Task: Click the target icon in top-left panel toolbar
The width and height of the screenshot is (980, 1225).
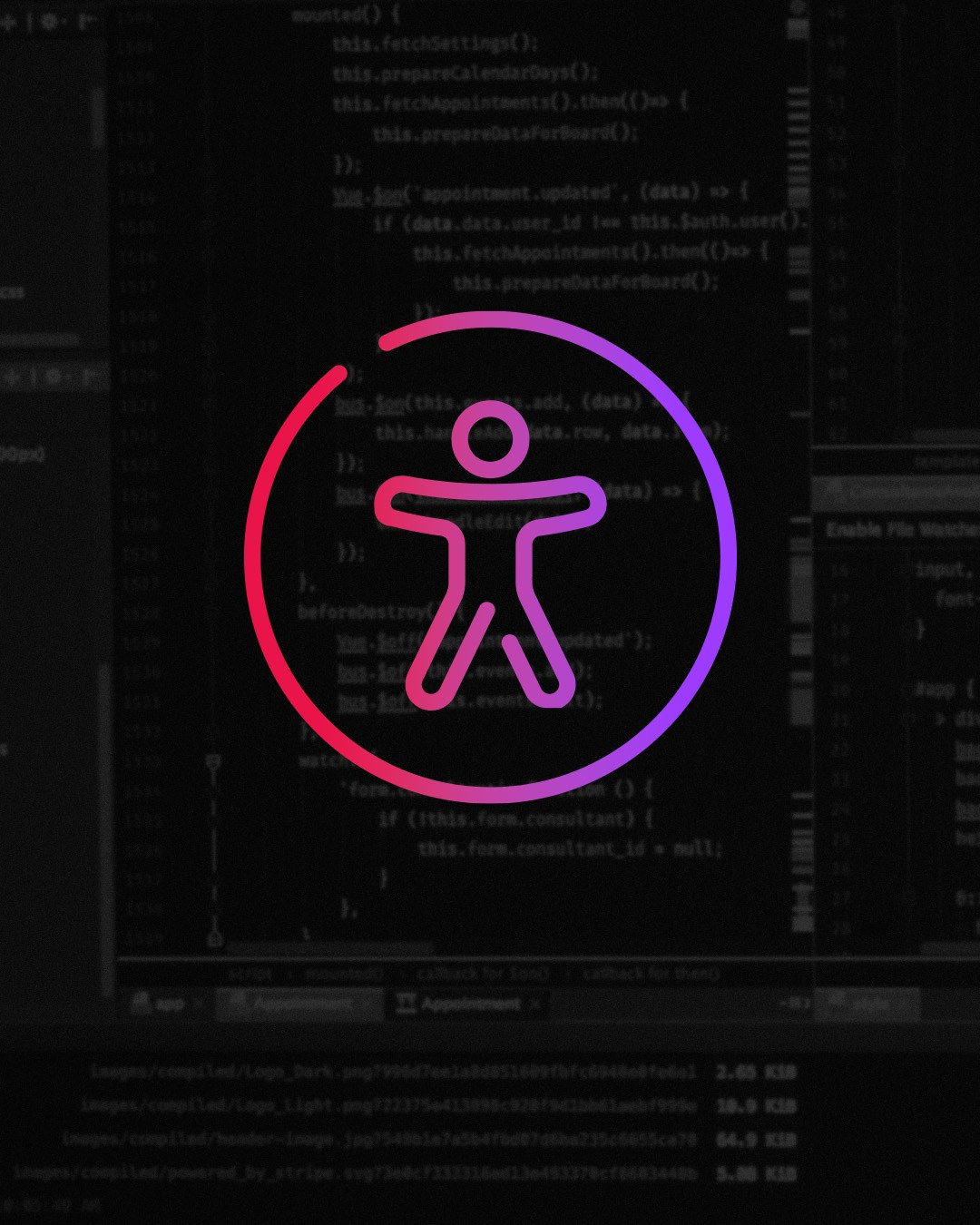Action: click(11, 21)
